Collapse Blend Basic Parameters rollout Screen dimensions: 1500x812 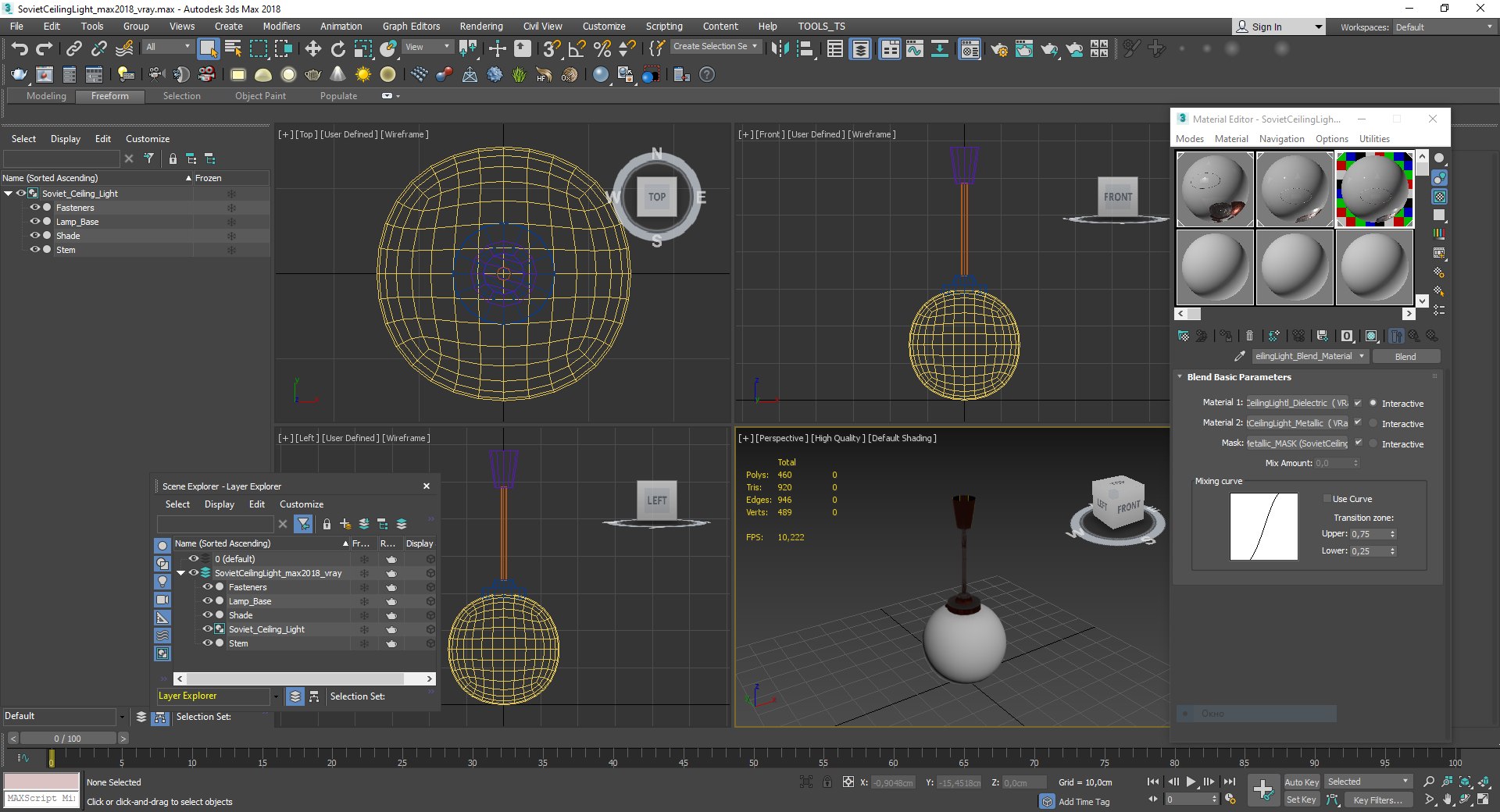(x=1180, y=377)
